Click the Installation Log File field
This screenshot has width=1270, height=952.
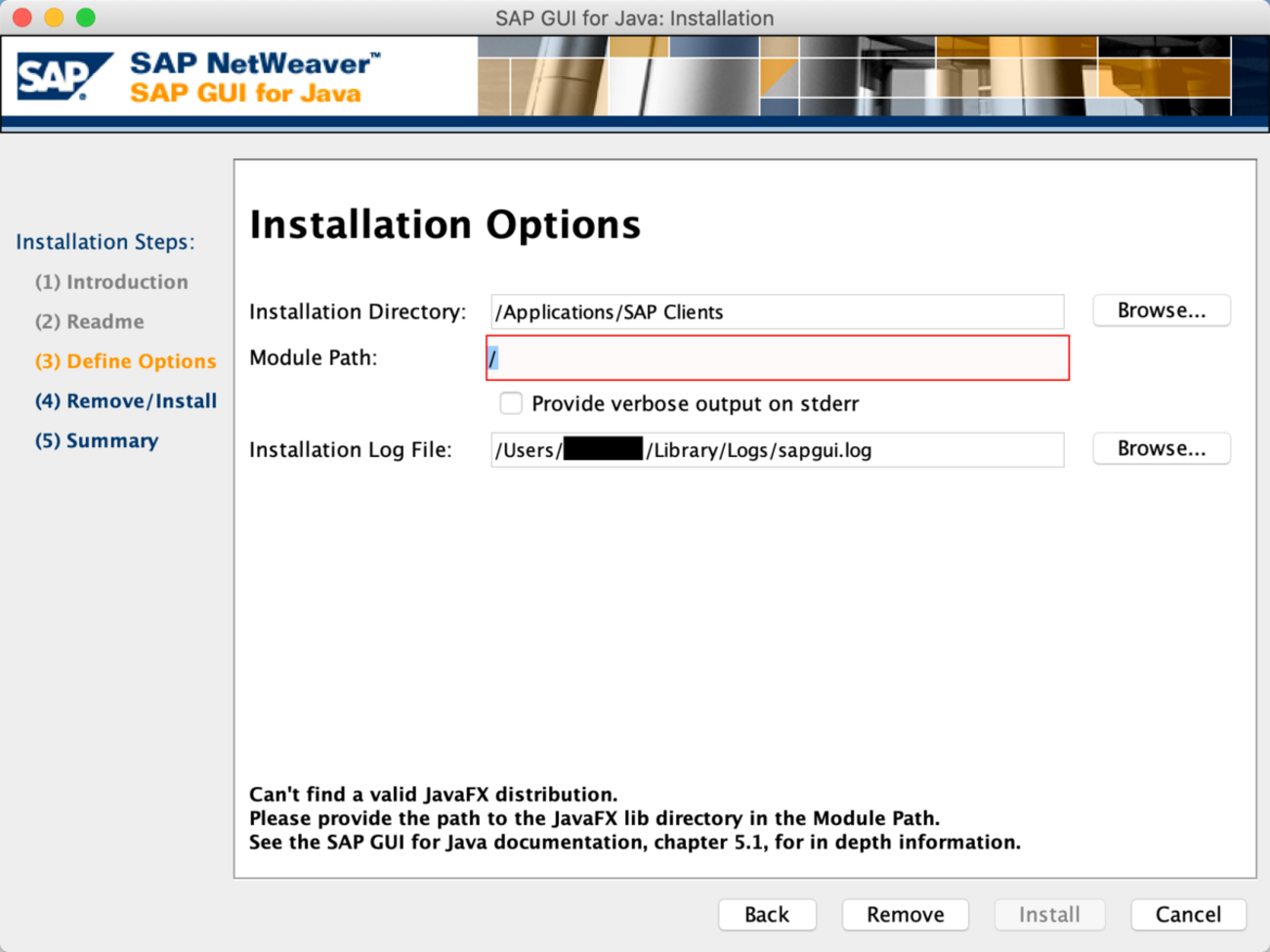[777, 450]
